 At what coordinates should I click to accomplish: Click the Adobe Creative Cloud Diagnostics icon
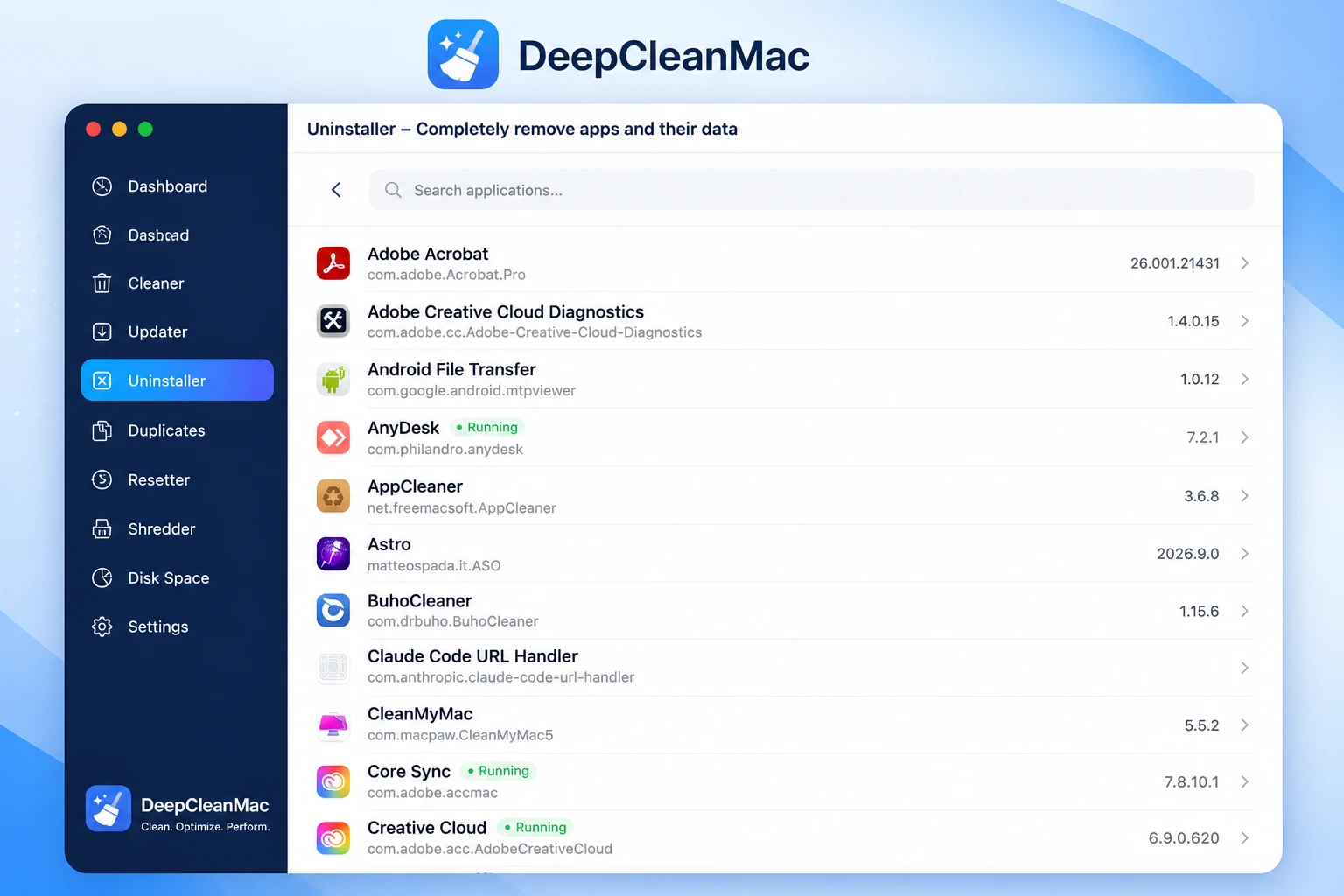(x=333, y=321)
